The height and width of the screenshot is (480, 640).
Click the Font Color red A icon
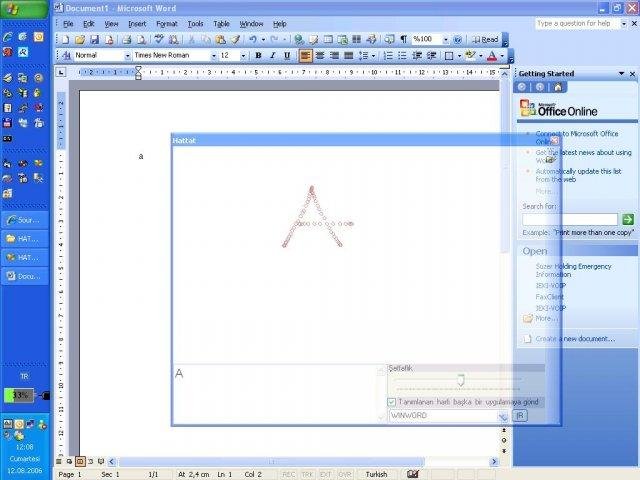click(x=492, y=56)
